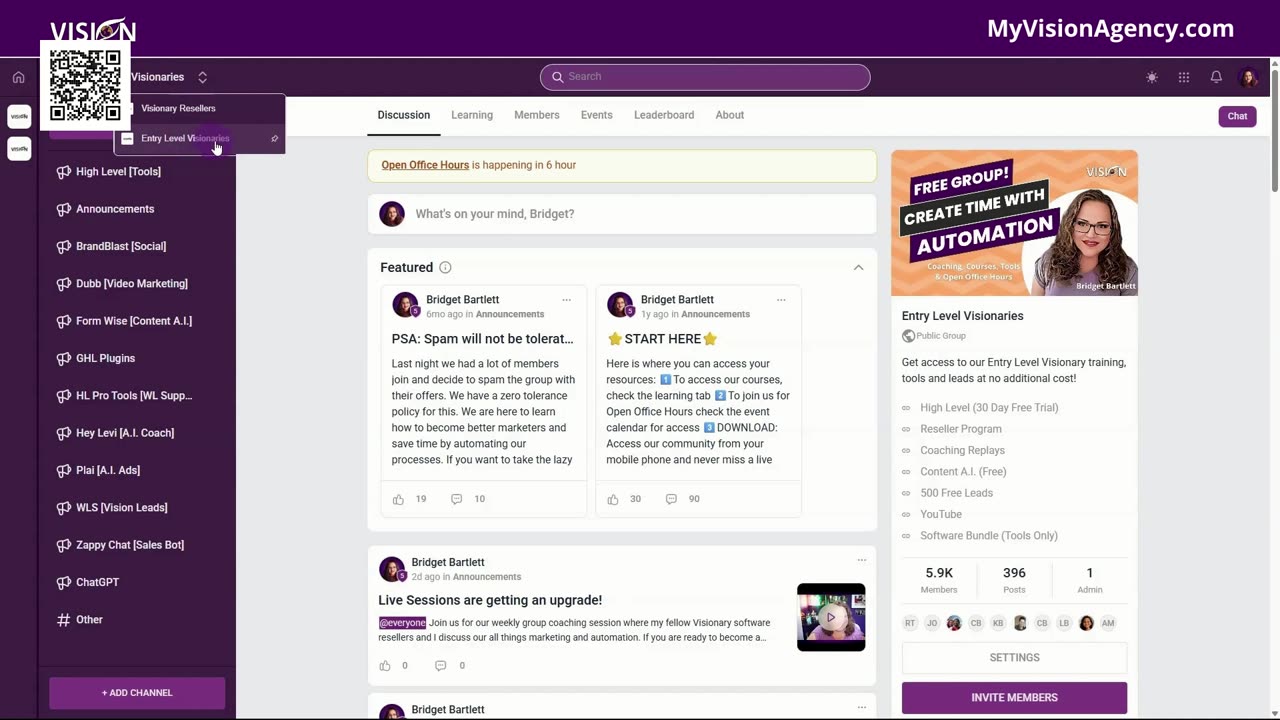
Task: Click the 5.9K Members stat
Action: 939,579
